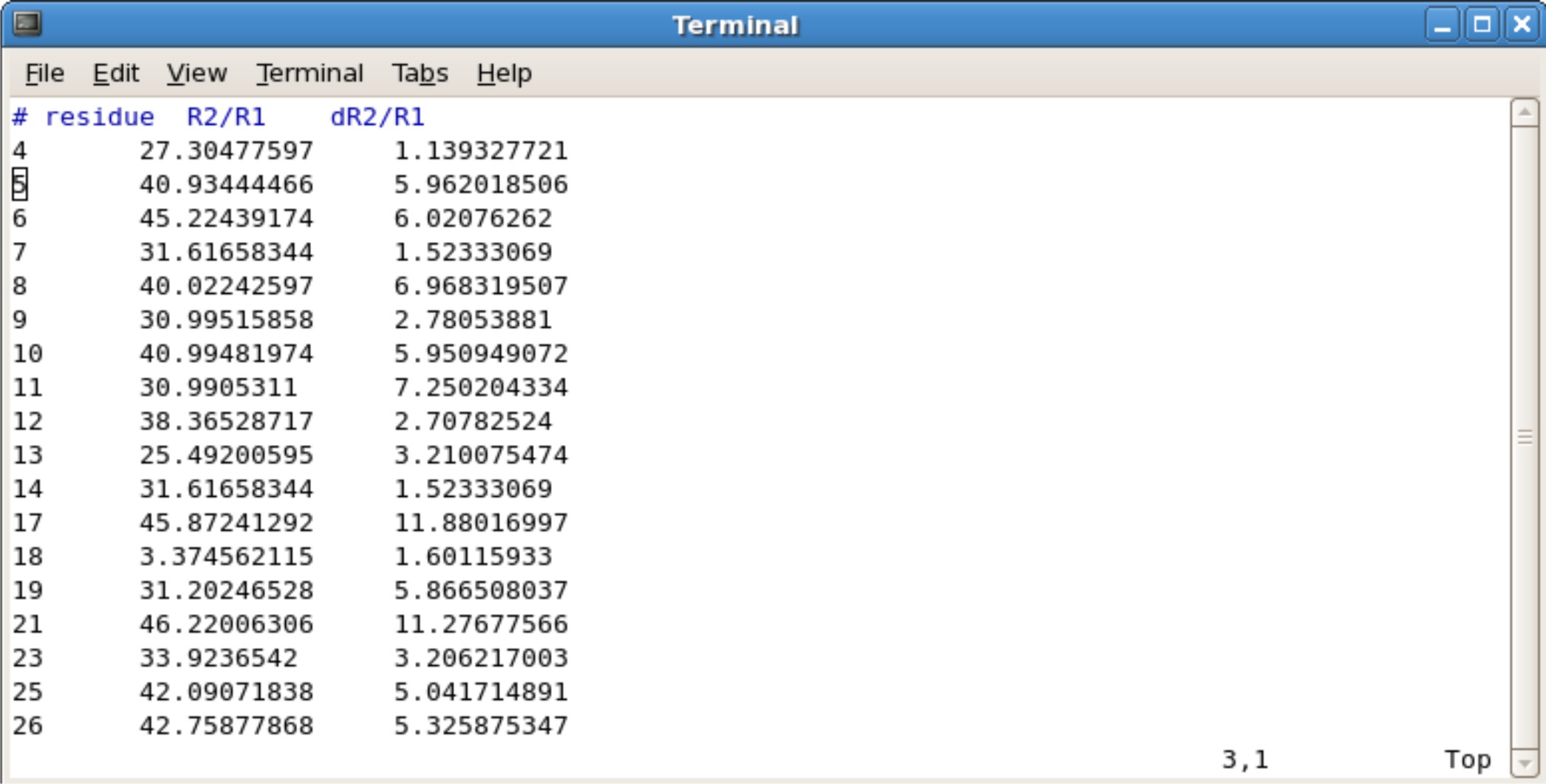Click the value 42.75877868 in last row
1546x784 pixels.
[226, 726]
